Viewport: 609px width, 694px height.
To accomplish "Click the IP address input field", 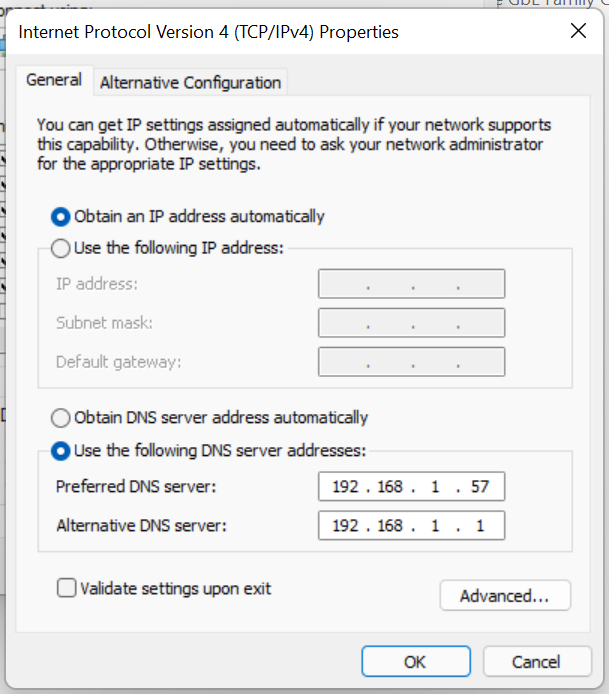I will [411, 284].
